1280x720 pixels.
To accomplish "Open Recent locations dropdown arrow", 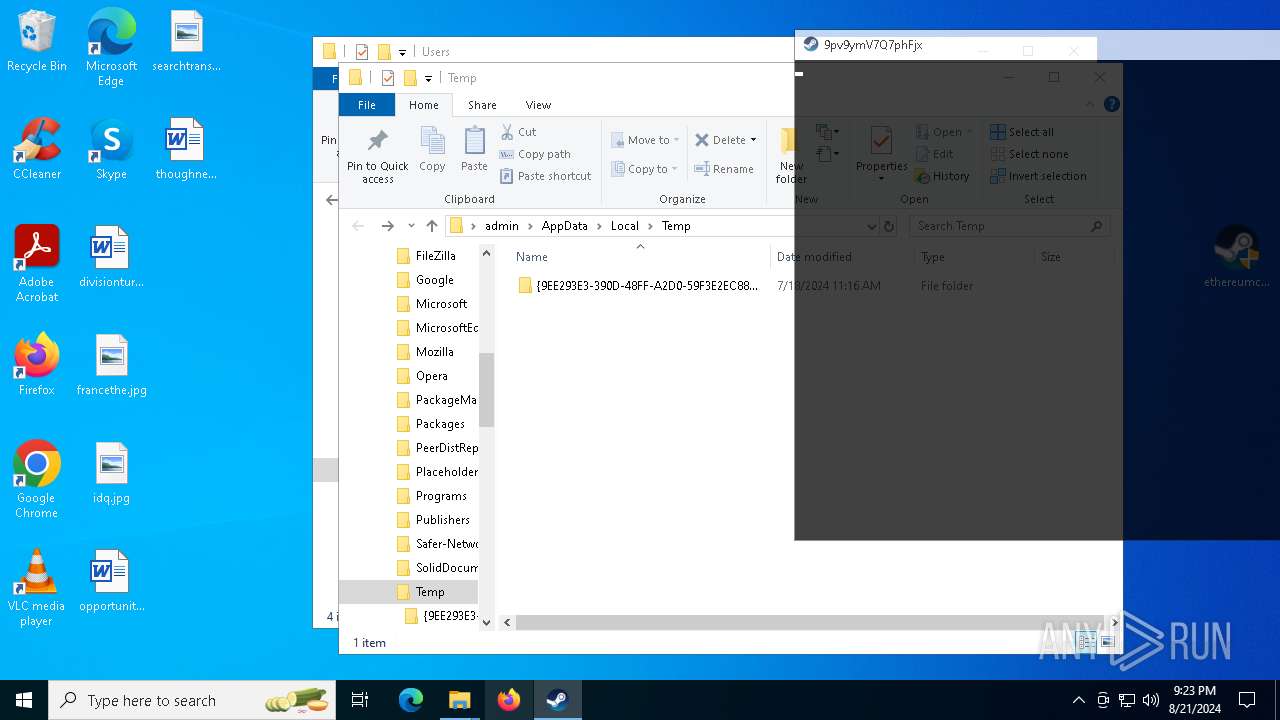I will pyautogui.click(x=411, y=226).
